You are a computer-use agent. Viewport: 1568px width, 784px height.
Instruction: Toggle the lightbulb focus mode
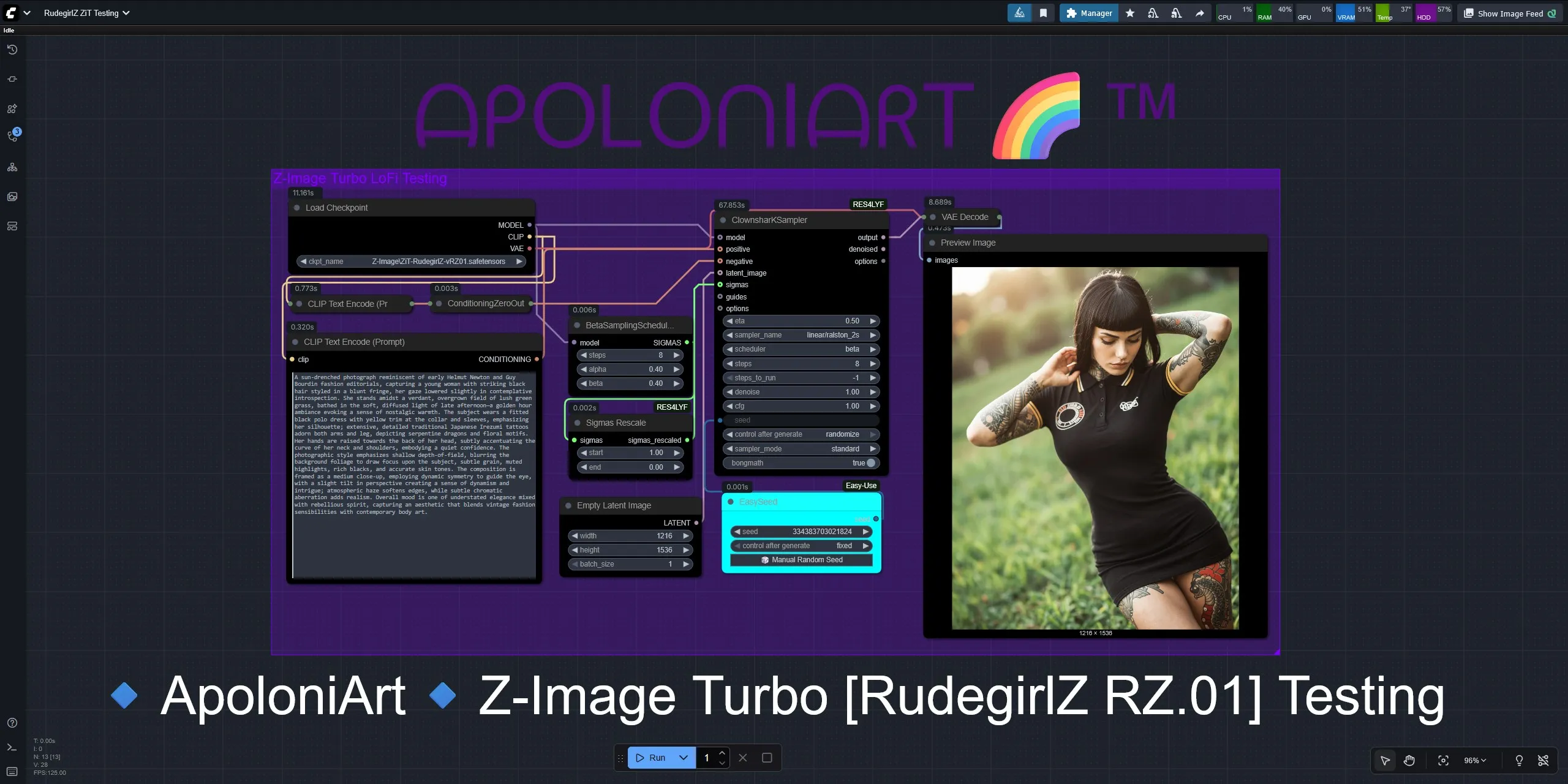click(1520, 760)
